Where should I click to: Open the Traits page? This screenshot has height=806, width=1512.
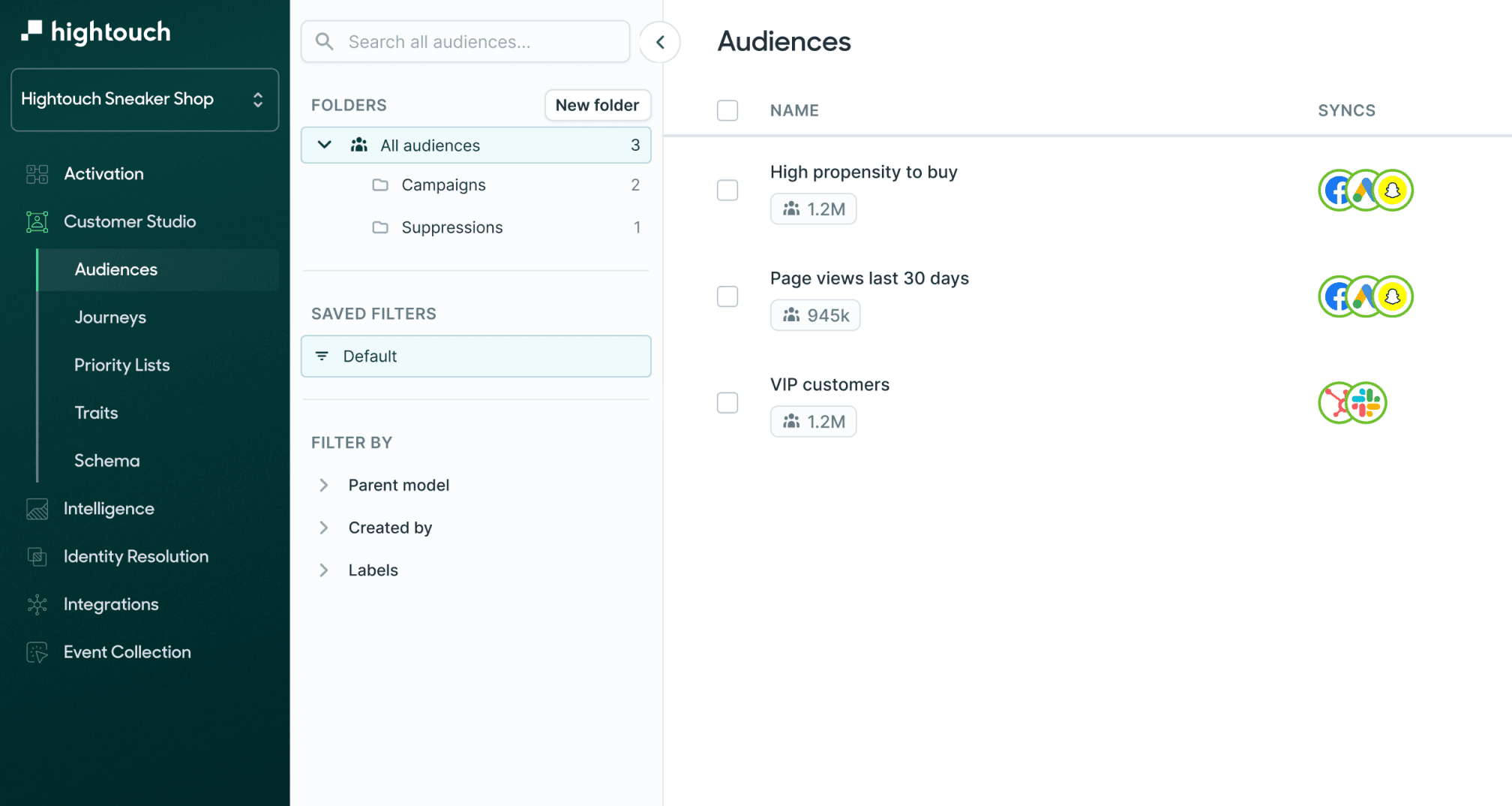pos(96,412)
